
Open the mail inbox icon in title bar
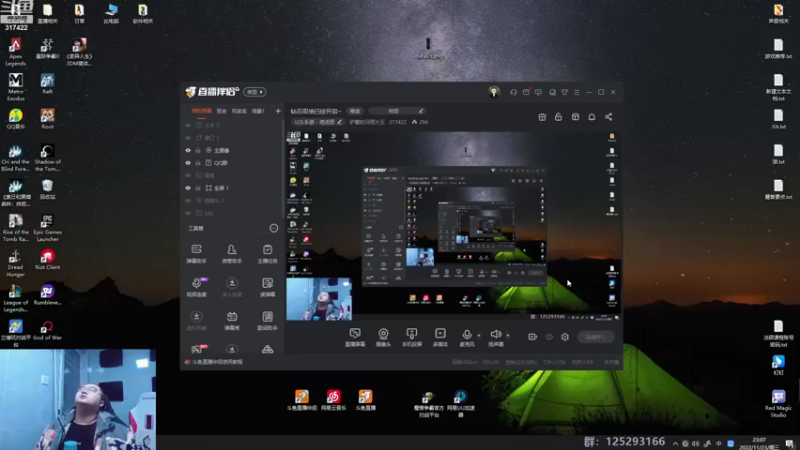click(526, 92)
